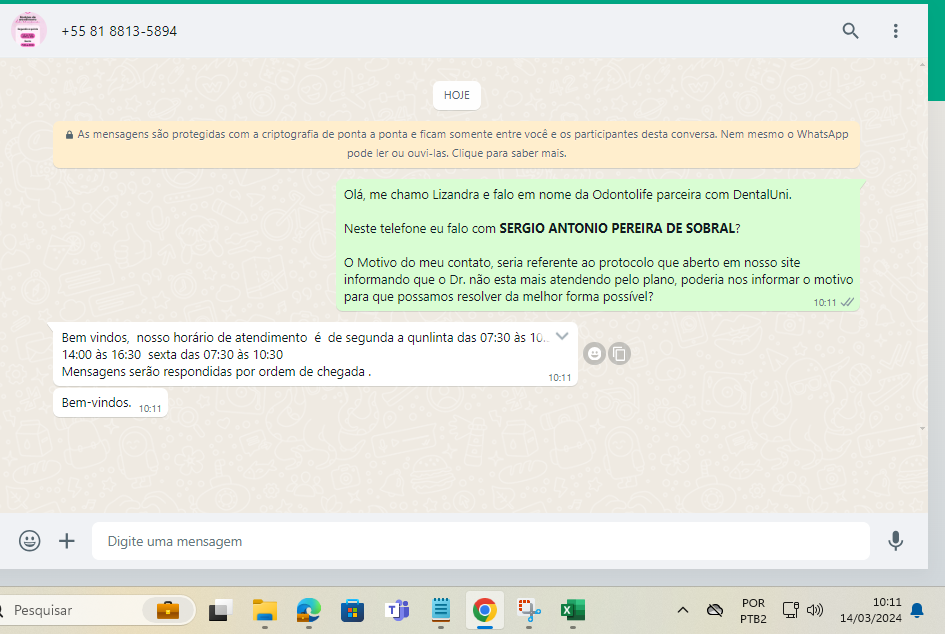945x634 pixels.
Task: Launch Microsoft Edge from taskbar
Action: [309, 610]
